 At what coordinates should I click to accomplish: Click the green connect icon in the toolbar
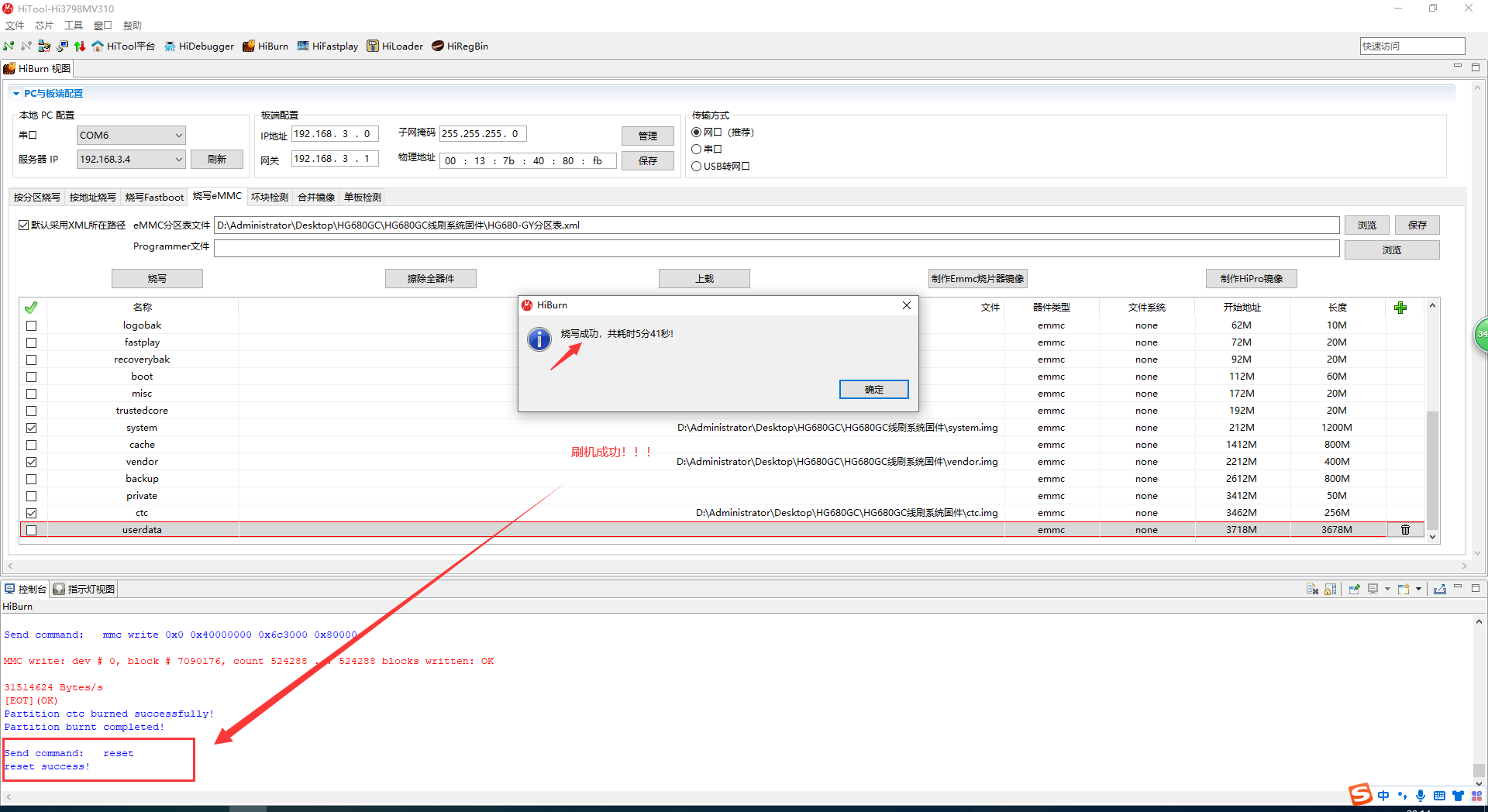click(9, 46)
